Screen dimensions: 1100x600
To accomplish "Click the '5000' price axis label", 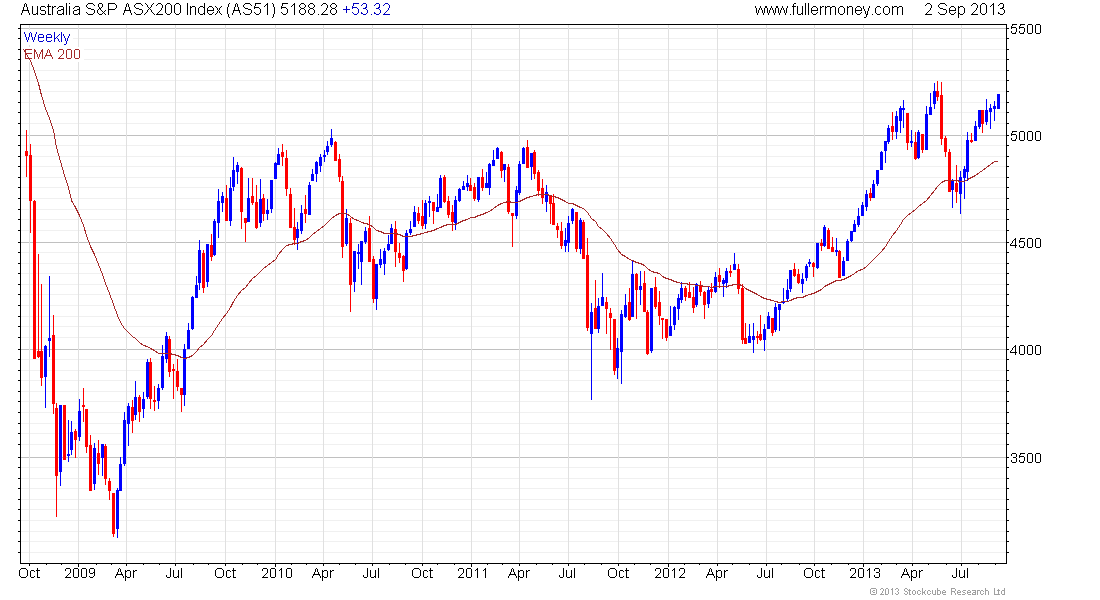I will coord(1026,136).
